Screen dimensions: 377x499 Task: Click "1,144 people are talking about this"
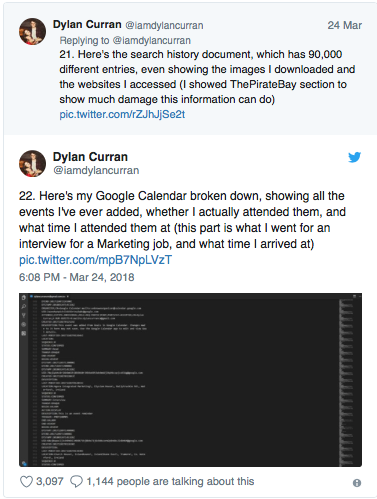(x=170, y=481)
